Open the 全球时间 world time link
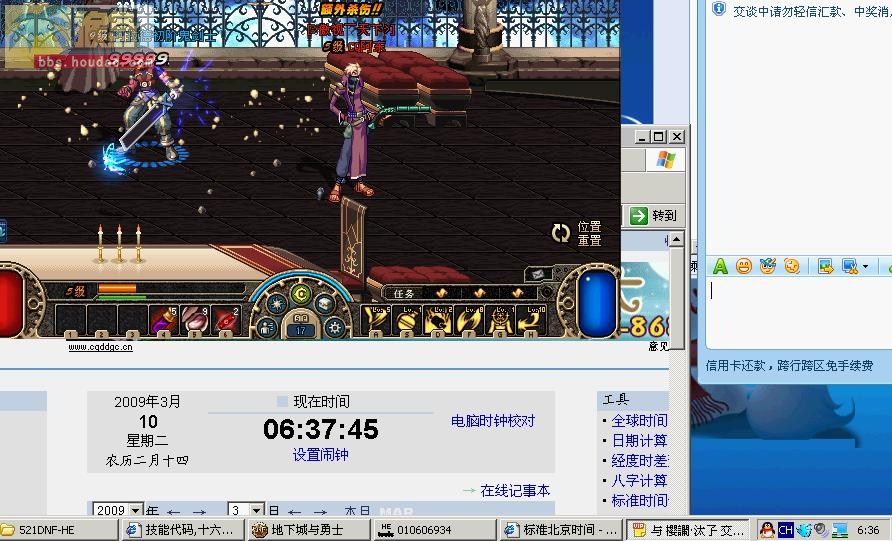Viewport: 892px width, 541px height. tap(639, 420)
